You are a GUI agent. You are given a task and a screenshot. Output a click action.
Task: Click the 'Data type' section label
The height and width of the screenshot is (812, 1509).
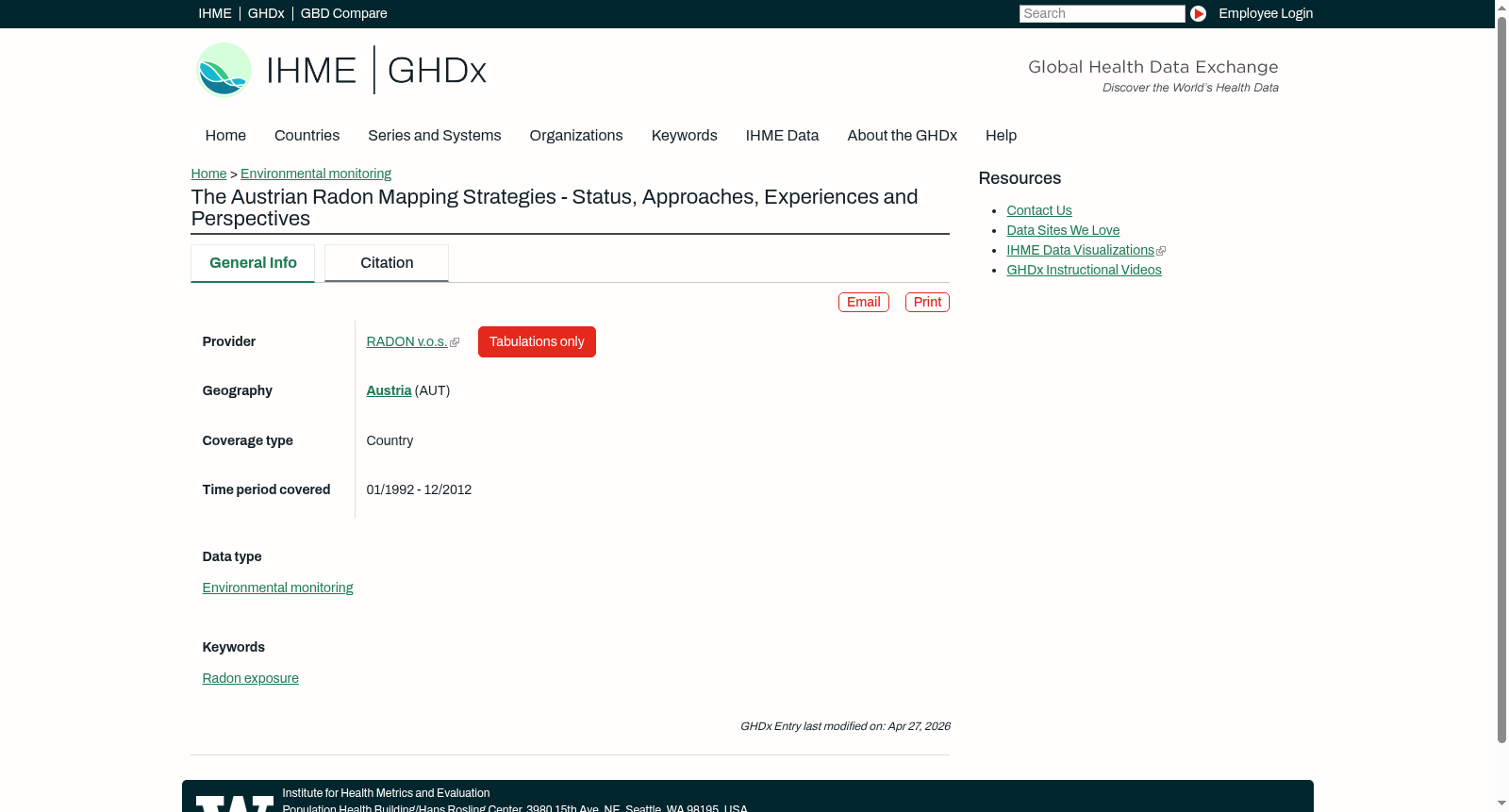tap(232, 556)
